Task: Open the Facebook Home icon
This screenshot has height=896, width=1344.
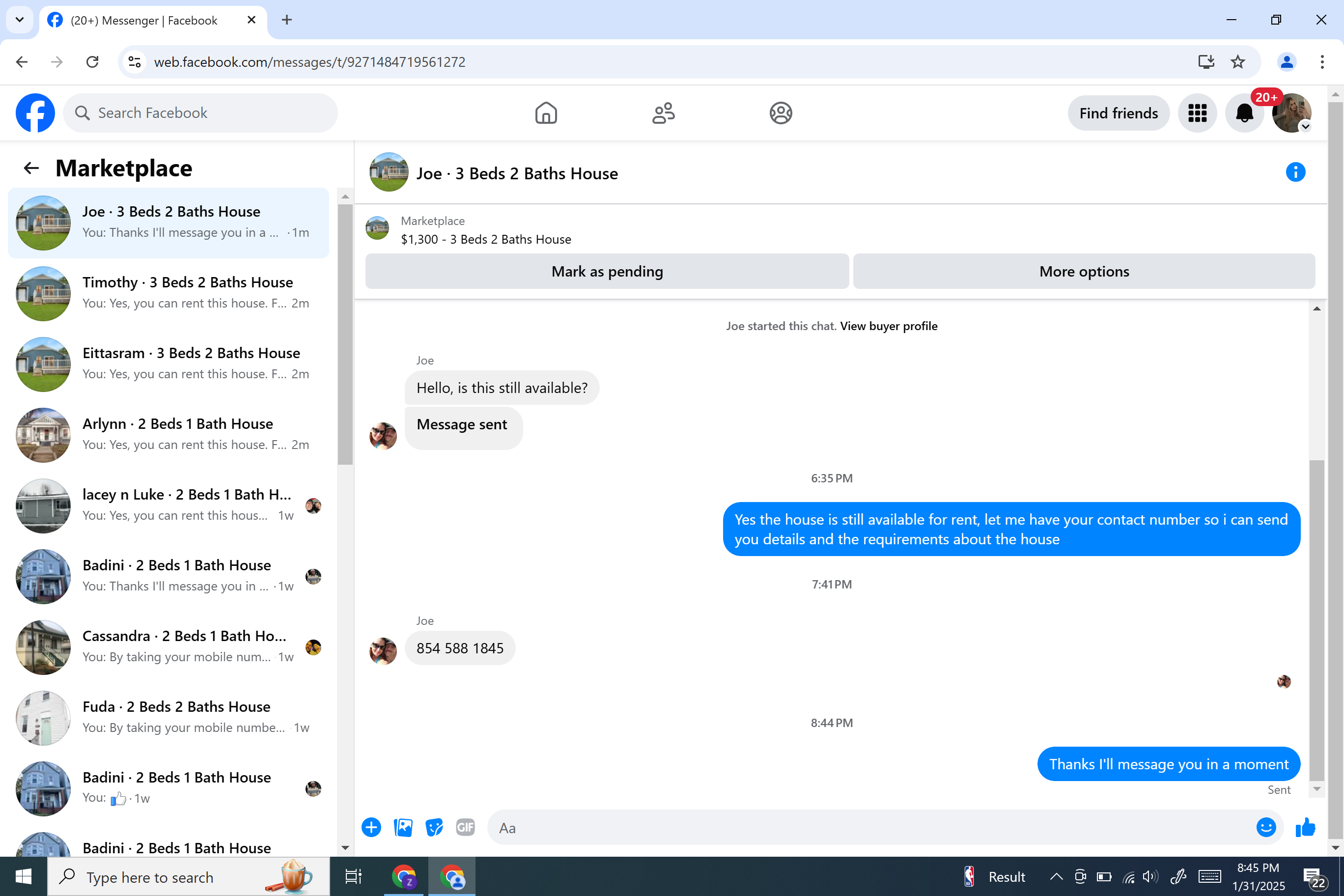Action: pos(546,113)
